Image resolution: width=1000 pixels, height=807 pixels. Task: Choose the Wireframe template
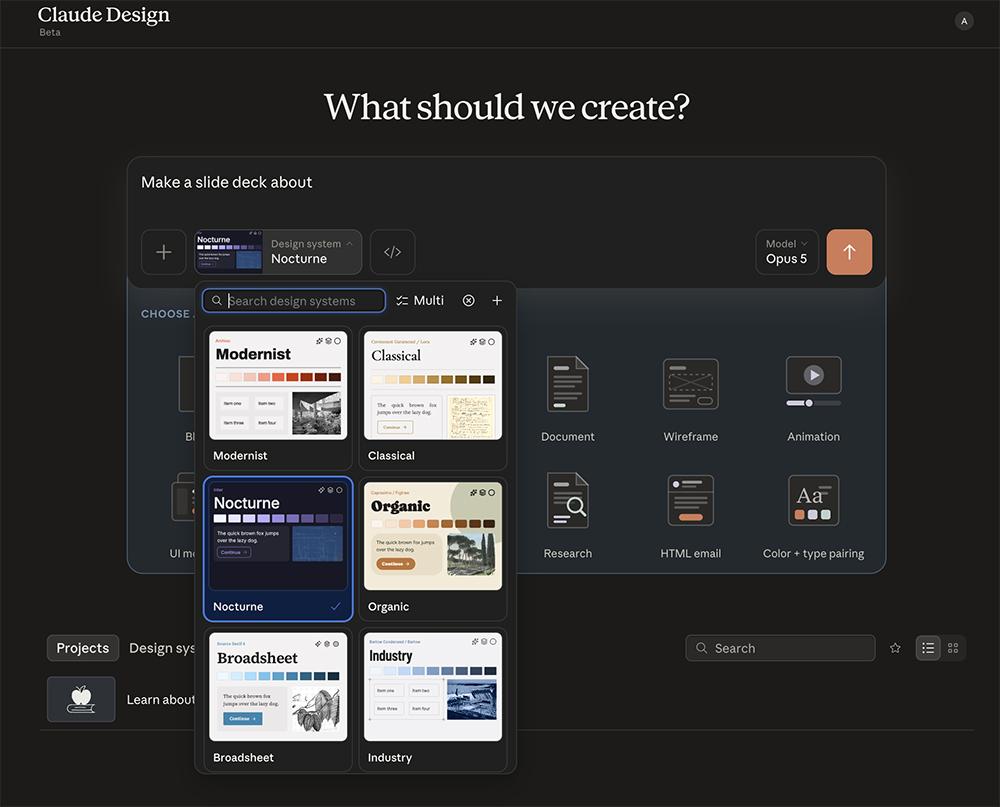coord(691,399)
